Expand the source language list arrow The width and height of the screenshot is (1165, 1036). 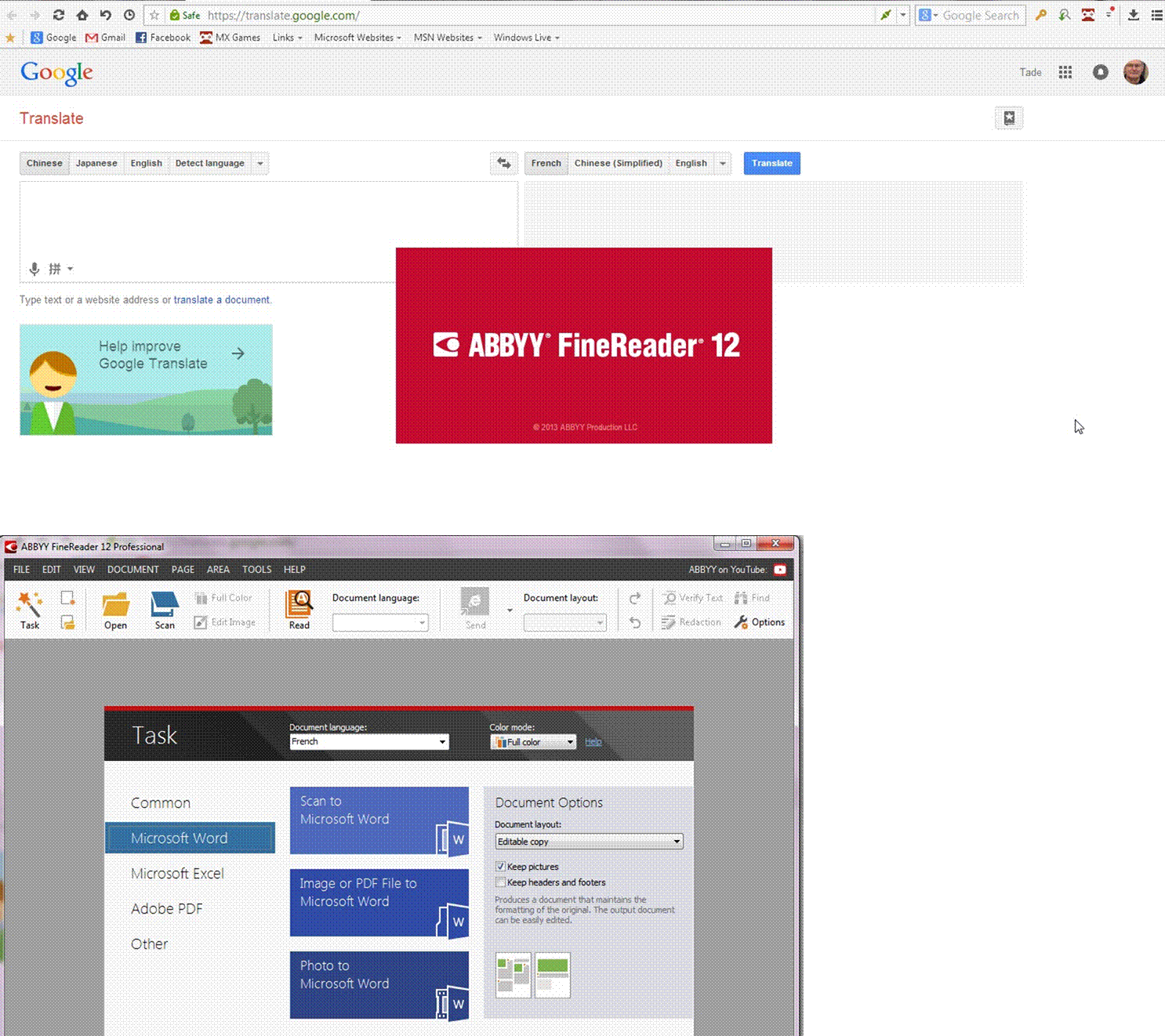(x=260, y=163)
